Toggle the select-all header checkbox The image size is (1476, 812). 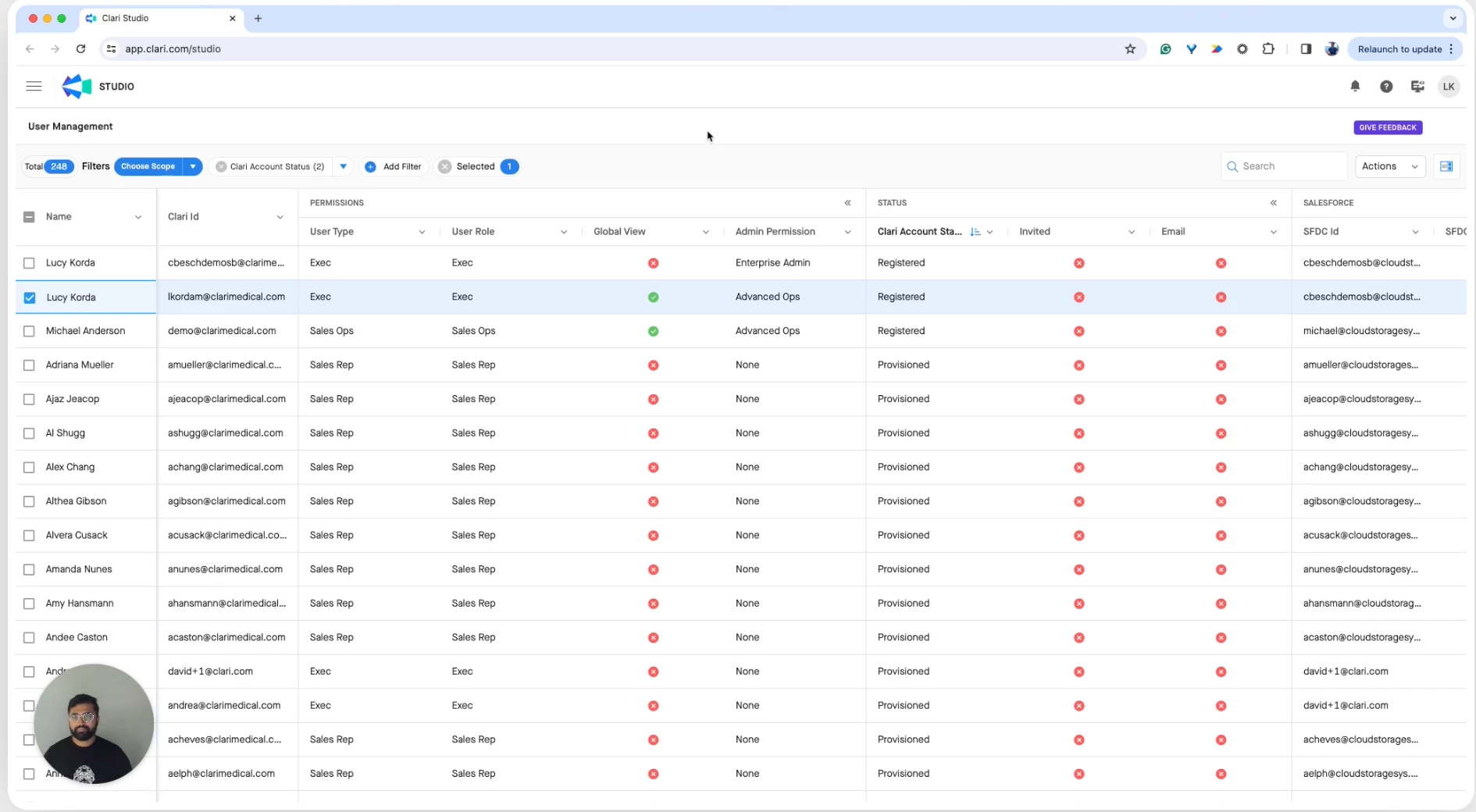[29, 217]
